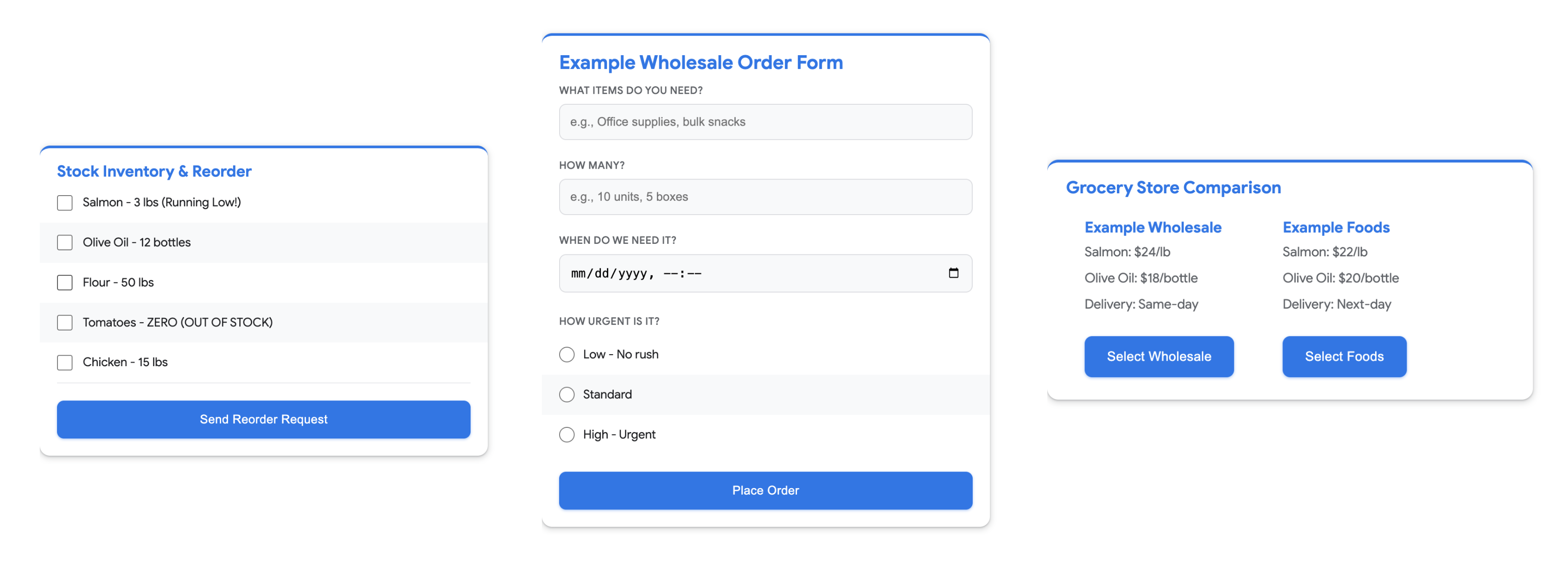Select the Flour 50 lbs checkbox
Image resolution: width=1568 pixels, height=572 pixels.
[64, 282]
